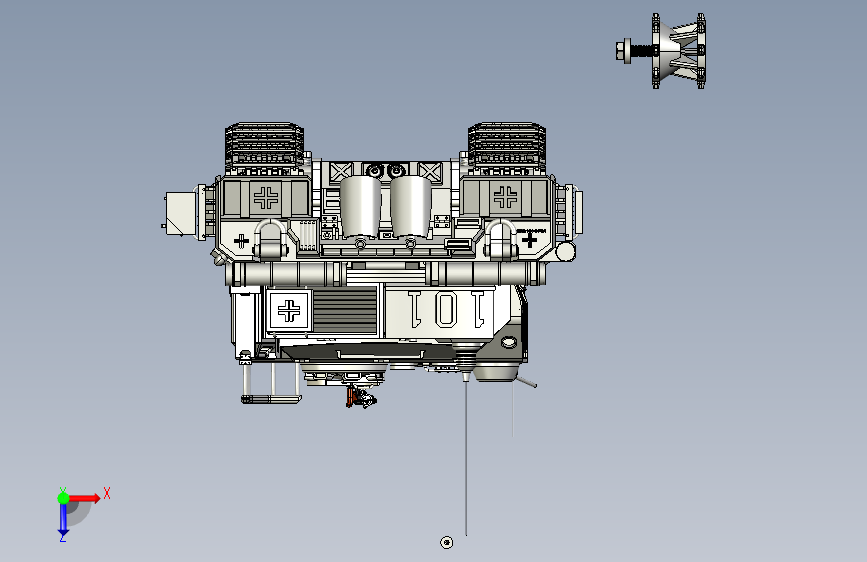Select the "101" number marking on the turret
Screen dimensions: 867x562
coord(447,309)
